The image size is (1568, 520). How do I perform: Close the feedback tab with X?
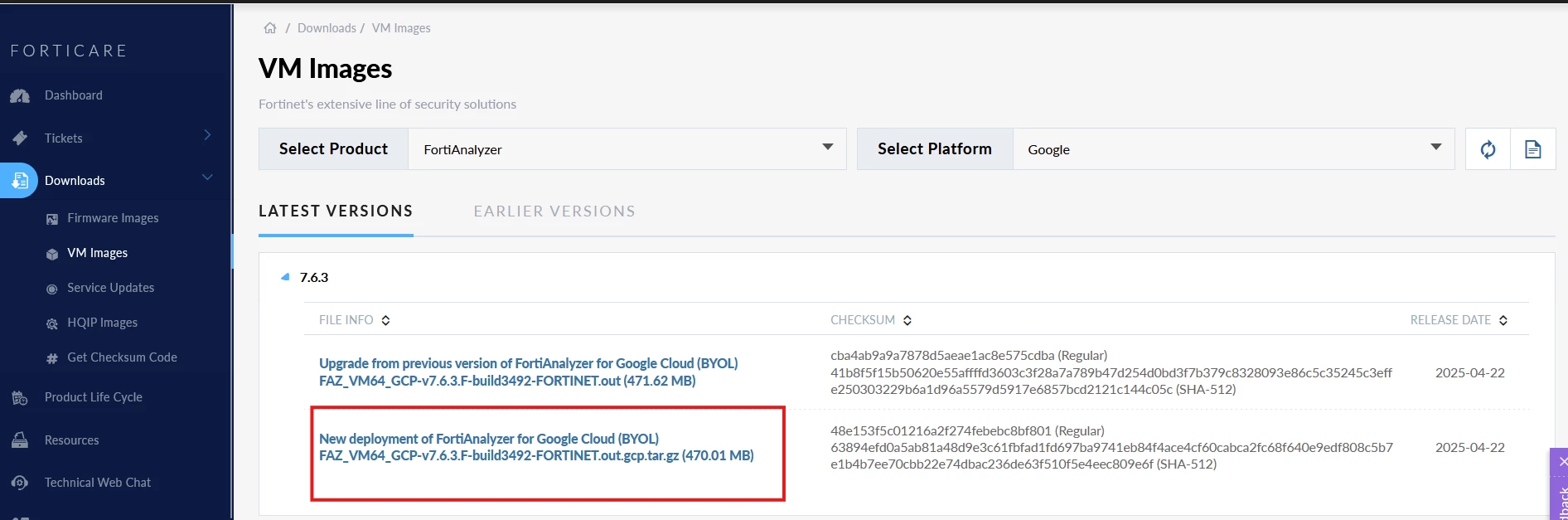[x=1562, y=461]
